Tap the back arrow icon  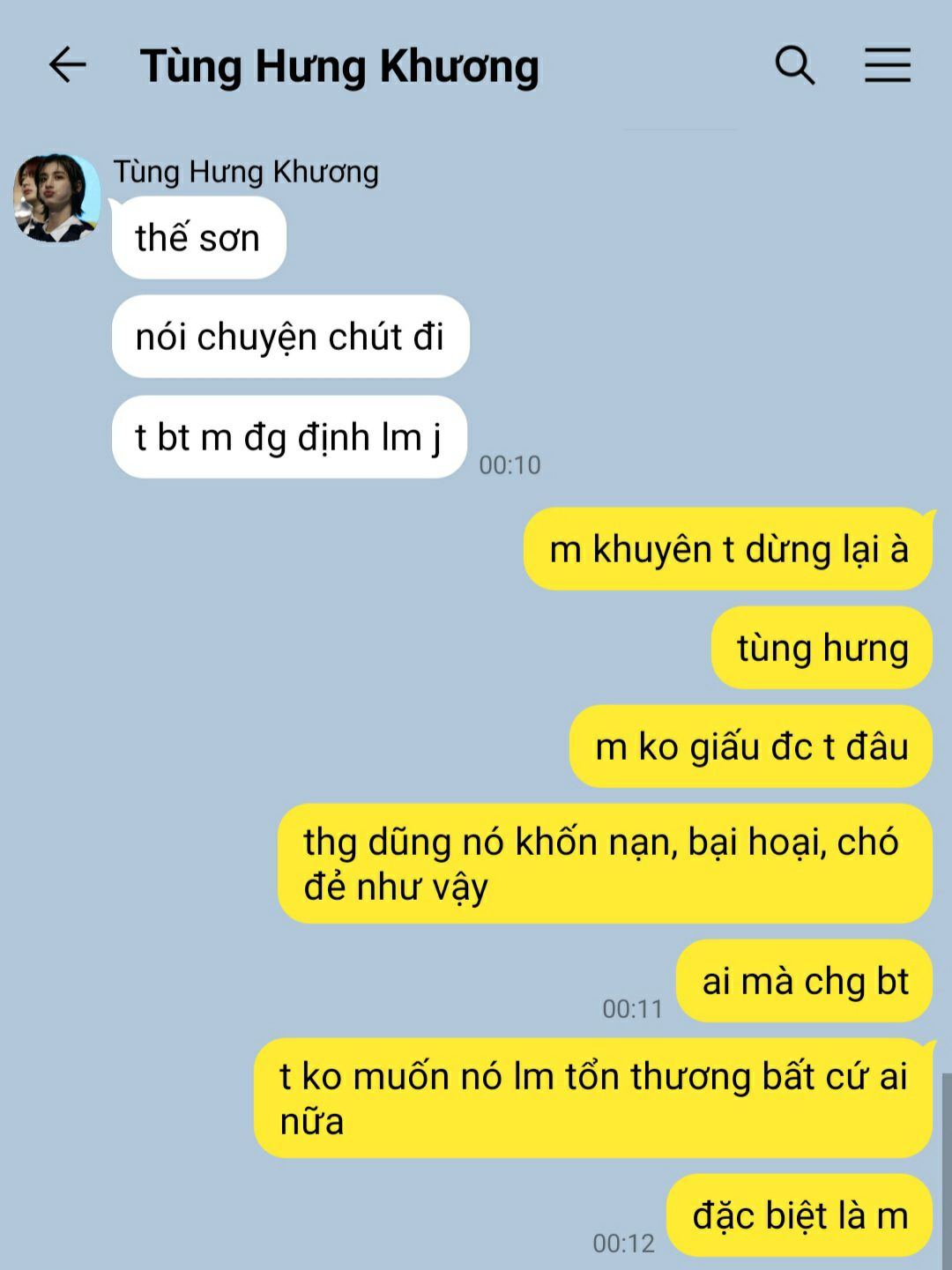67,65
